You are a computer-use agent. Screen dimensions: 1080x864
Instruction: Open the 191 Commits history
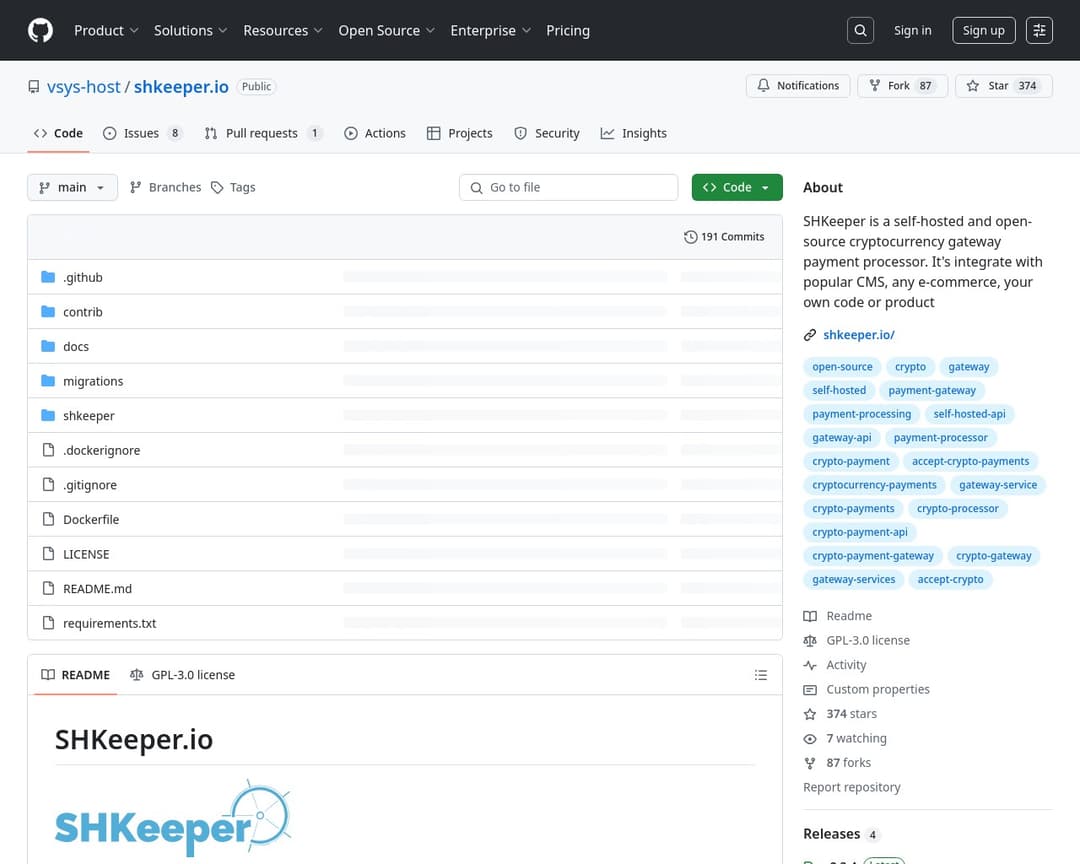724,237
